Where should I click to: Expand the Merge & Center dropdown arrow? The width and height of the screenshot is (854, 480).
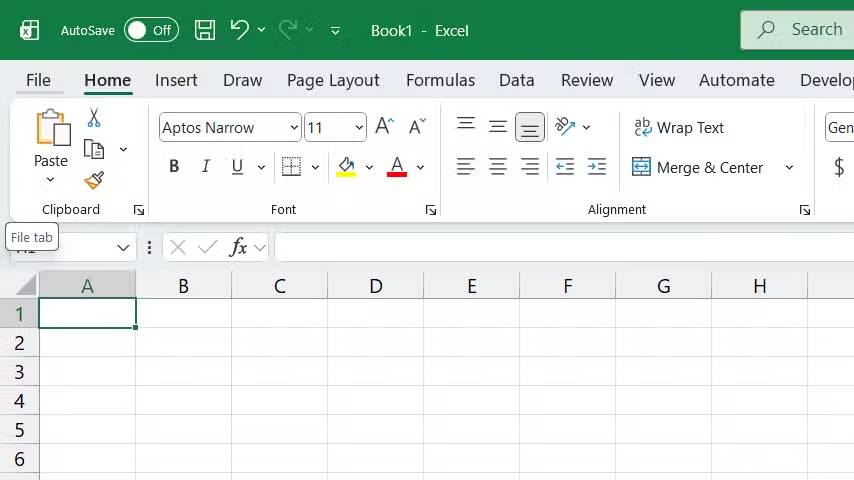[x=789, y=167]
